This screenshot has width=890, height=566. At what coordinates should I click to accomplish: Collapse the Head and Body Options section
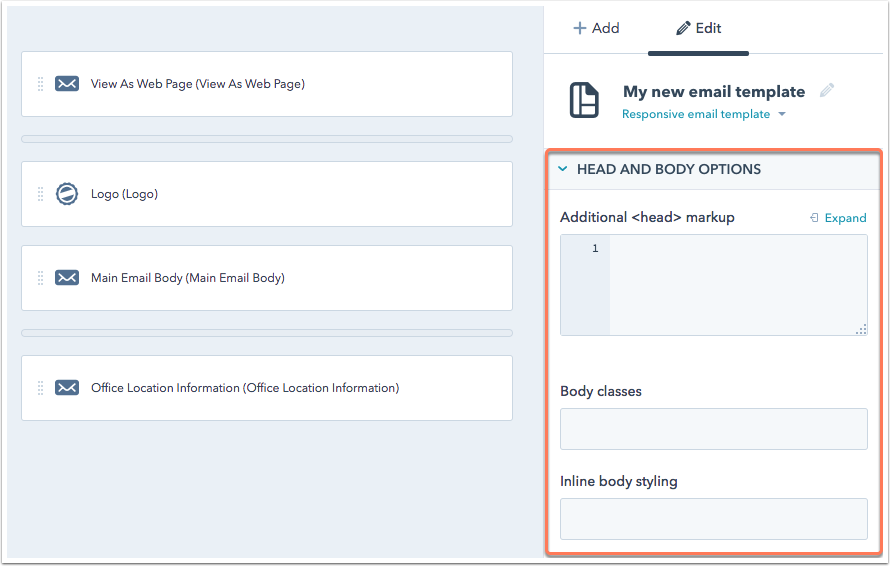tap(562, 169)
